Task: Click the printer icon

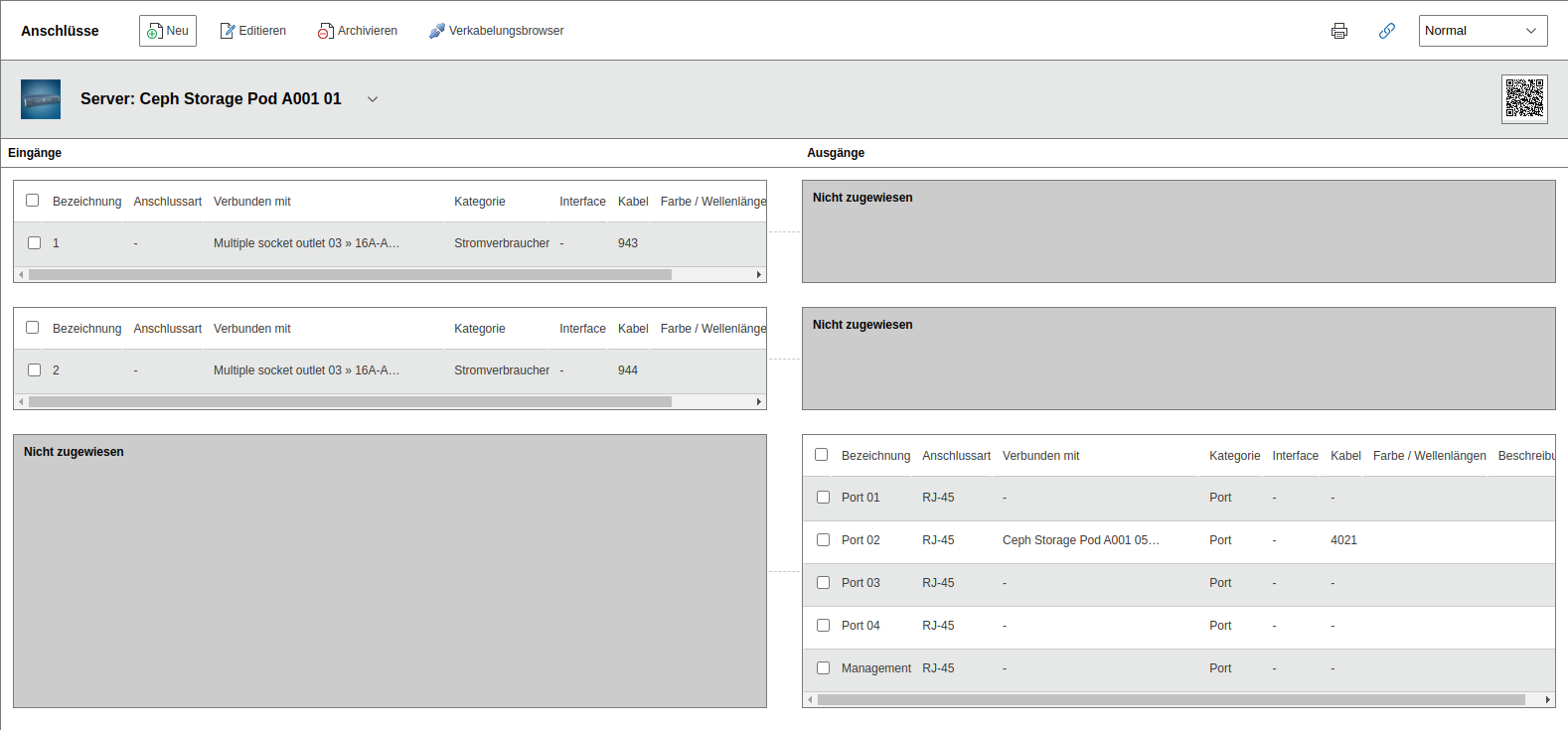Action: [1339, 31]
